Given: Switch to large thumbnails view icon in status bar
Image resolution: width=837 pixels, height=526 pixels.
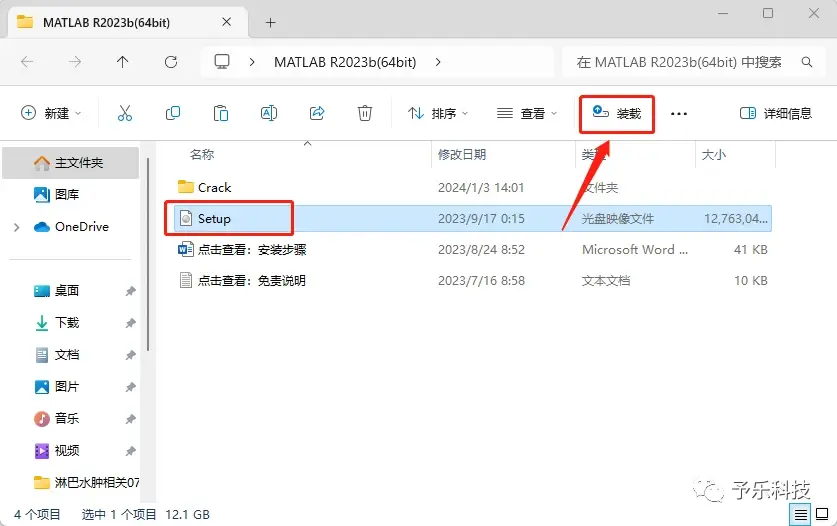Looking at the screenshot, I should 822,515.
